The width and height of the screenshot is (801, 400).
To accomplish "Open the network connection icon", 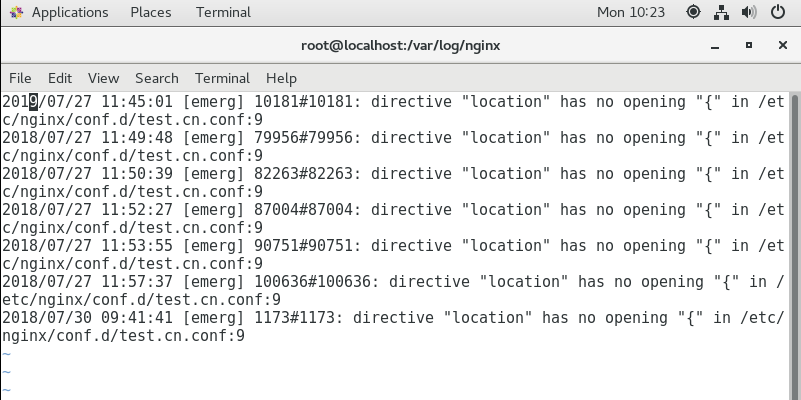I will (x=721, y=12).
